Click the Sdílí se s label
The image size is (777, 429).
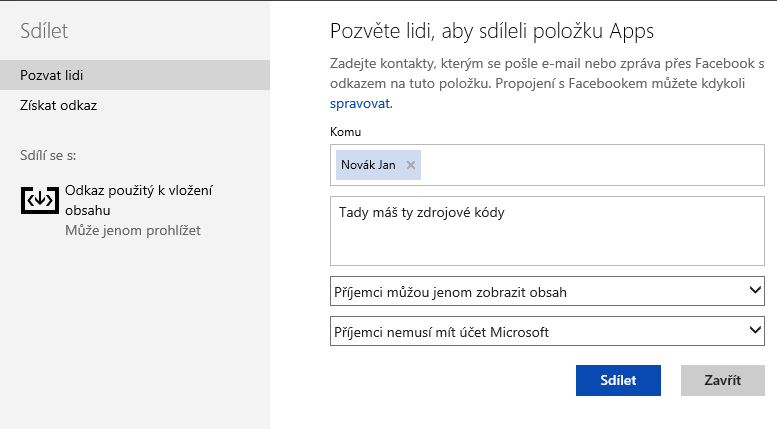[x=49, y=156]
